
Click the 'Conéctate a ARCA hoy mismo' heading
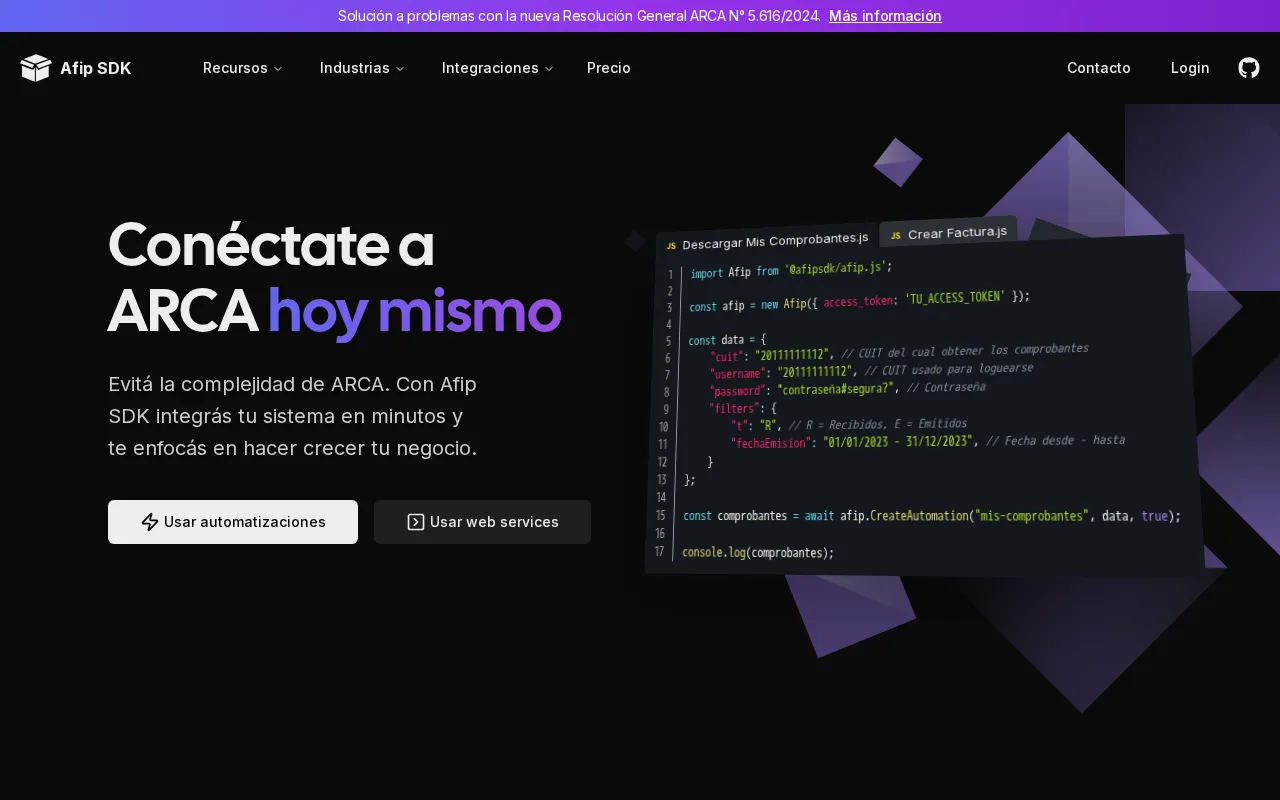pyautogui.click(x=334, y=277)
